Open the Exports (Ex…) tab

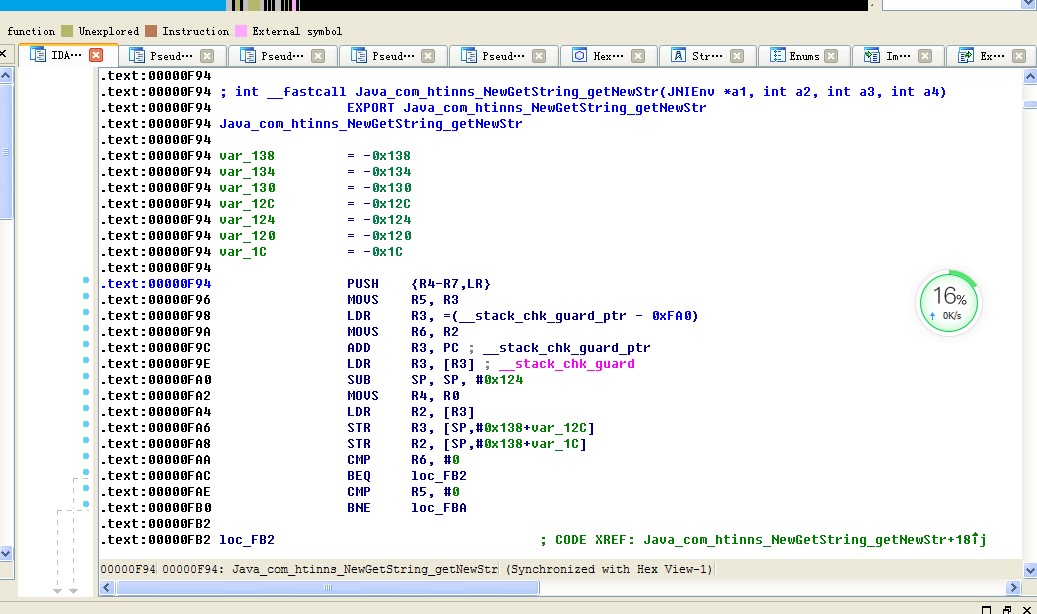(992, 56)
